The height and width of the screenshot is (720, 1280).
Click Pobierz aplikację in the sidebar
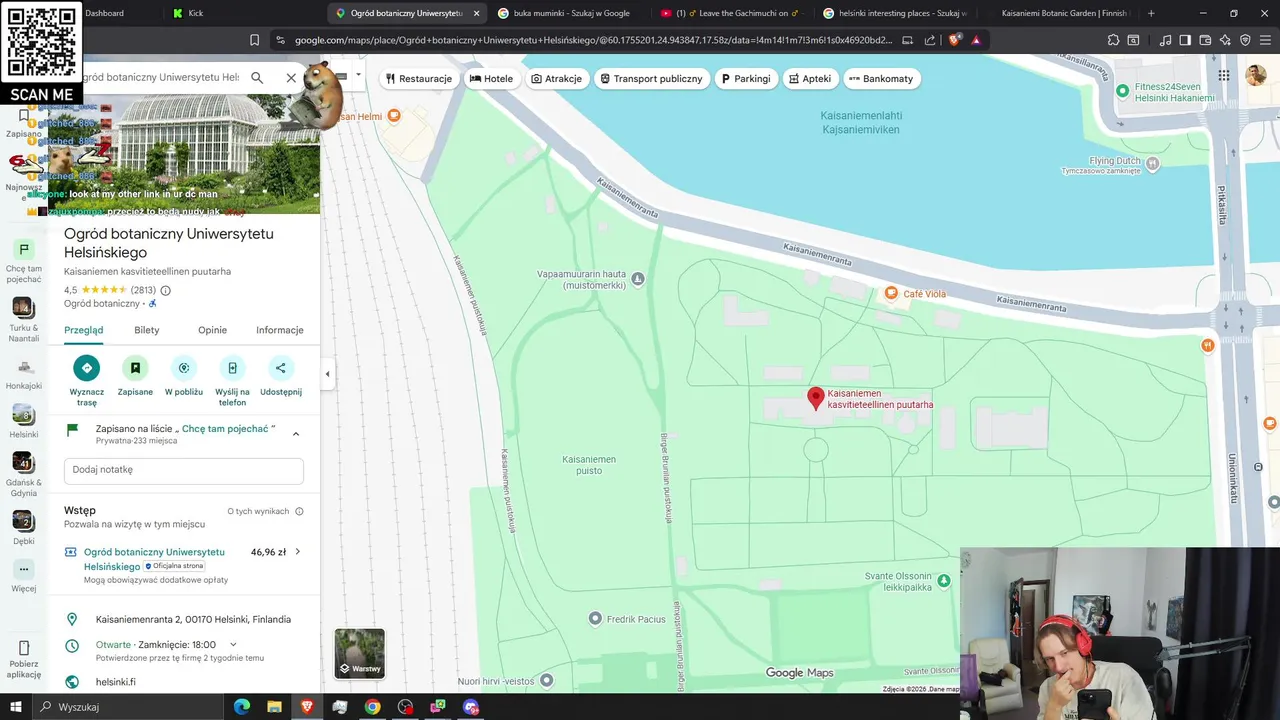pyautogui.click(x=24, y=660)
